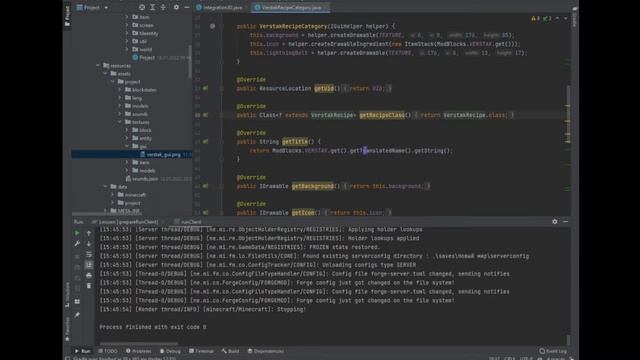This screenshot has width=640, height=360.
Task: Click the down arrow in Run console
Action: coord(89,244)
